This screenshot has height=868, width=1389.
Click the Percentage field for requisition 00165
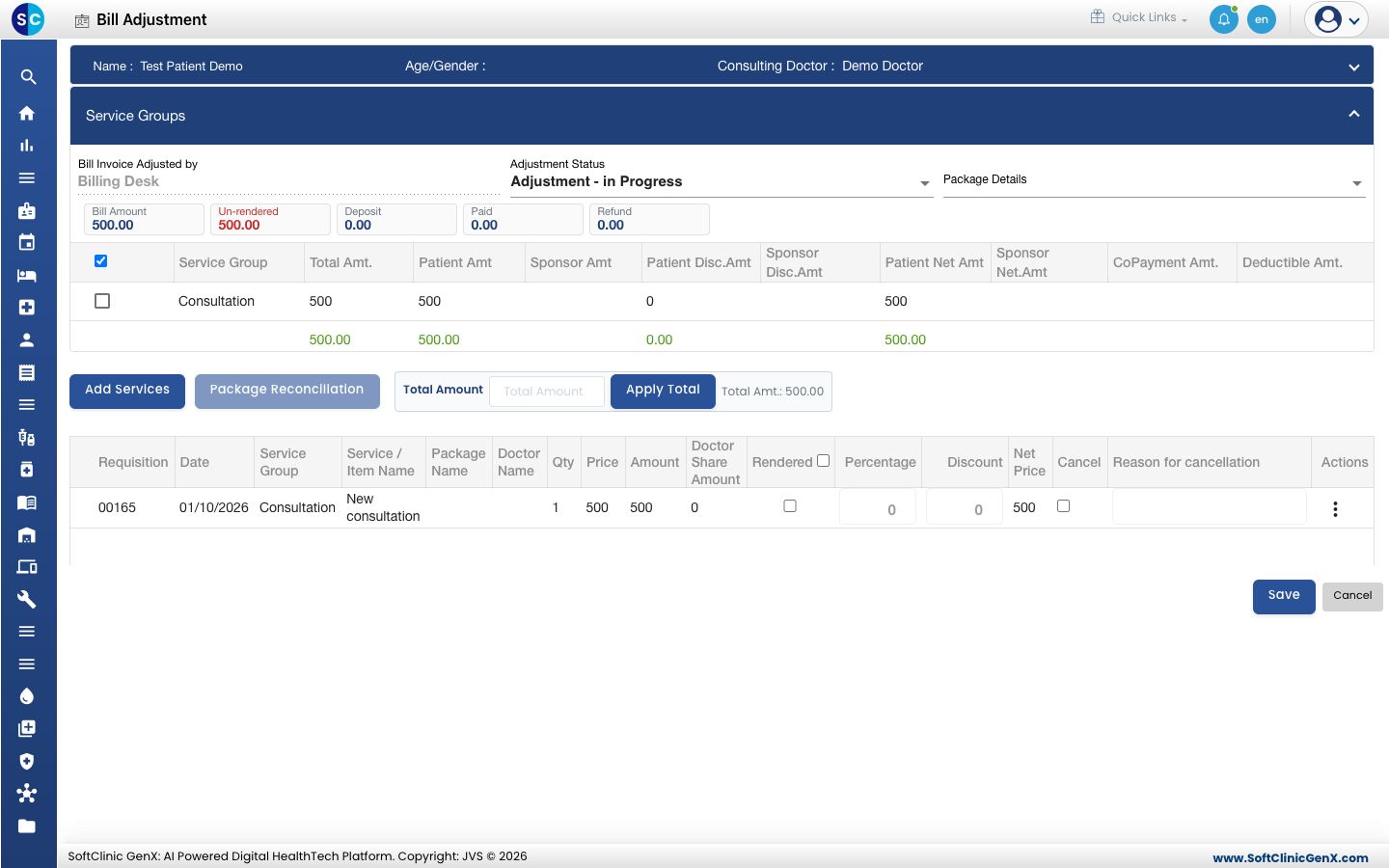[x=878, y=508]
